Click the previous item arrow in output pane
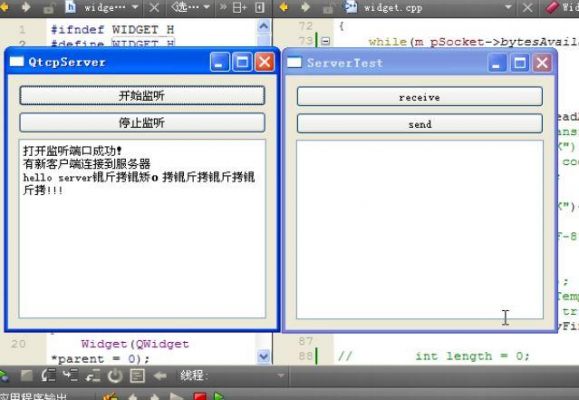Screen dimensions: 579x400 [132, 397]
